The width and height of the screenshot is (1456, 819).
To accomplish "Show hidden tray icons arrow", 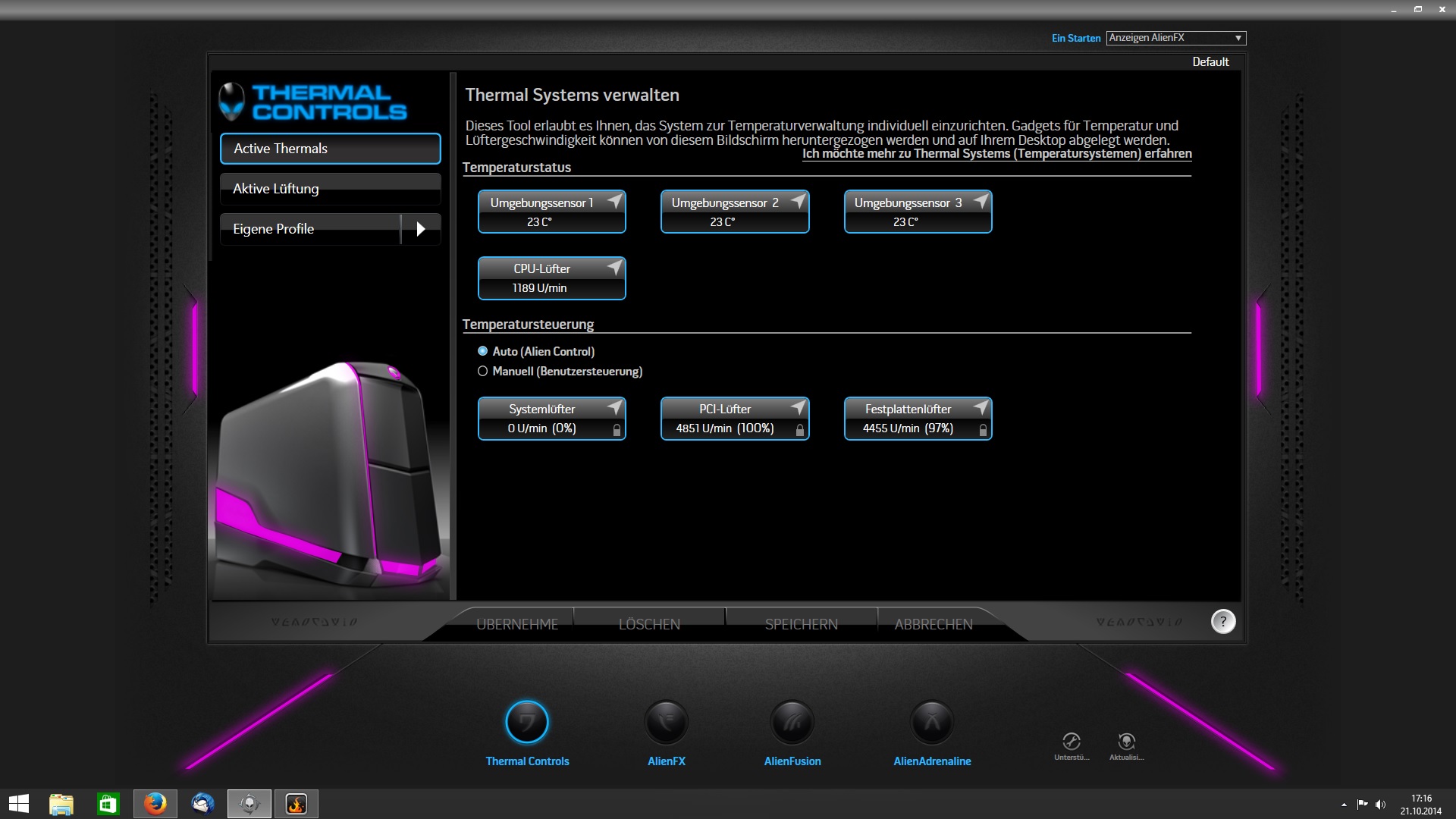I will coord(1344,805).
